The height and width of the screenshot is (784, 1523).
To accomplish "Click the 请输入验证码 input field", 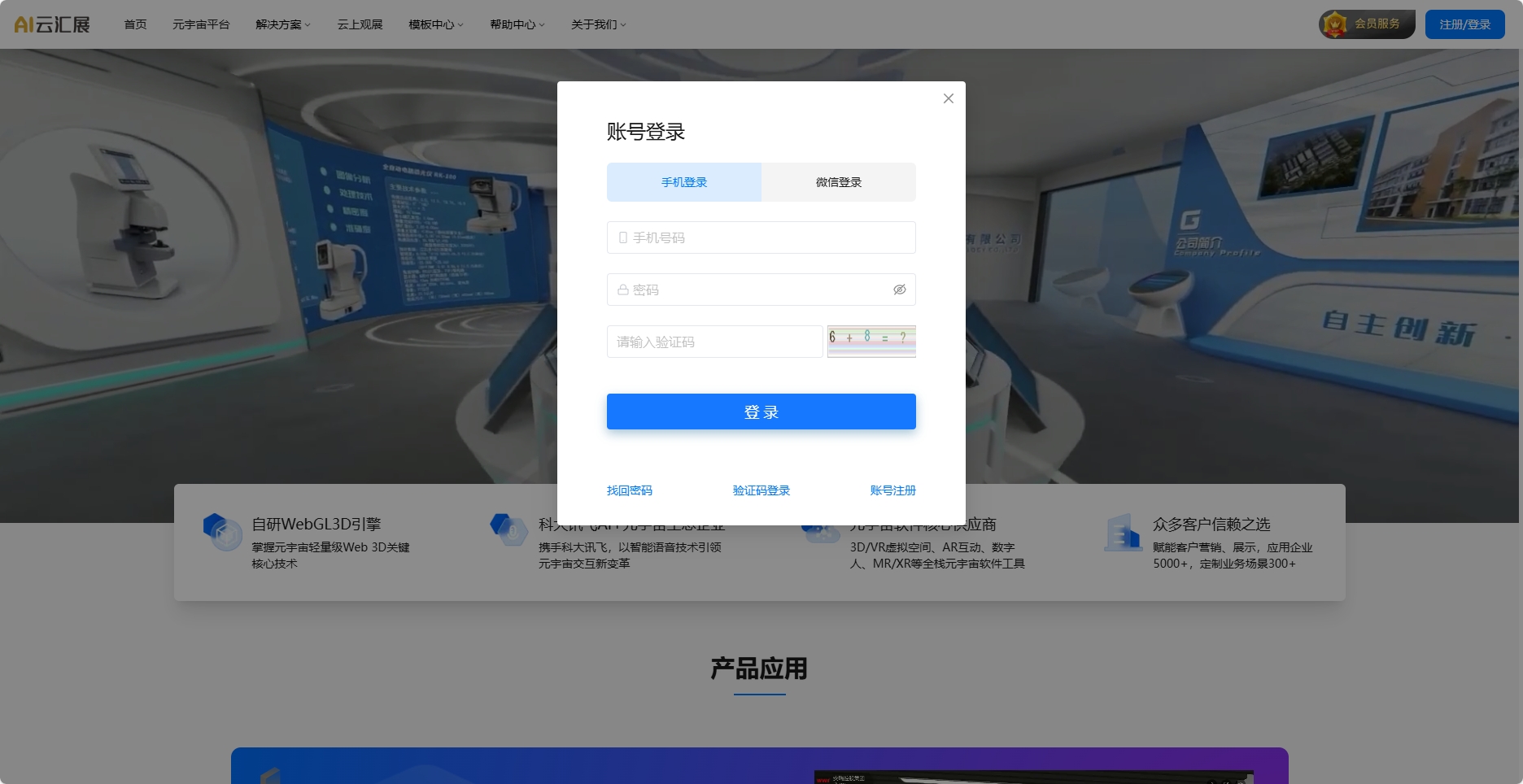I will (714, 342).
